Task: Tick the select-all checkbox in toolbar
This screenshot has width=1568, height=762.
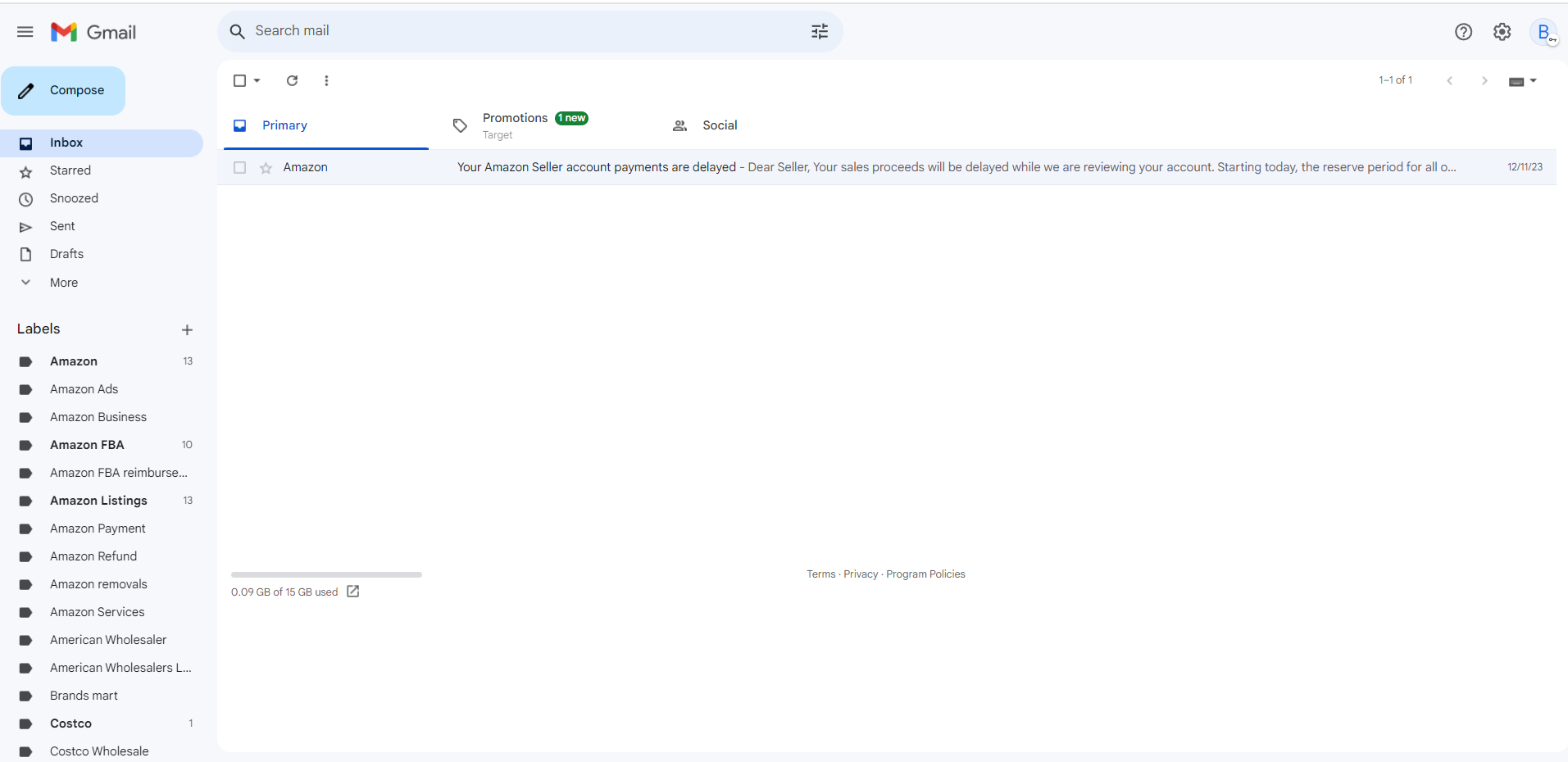Action: click(239, 80)
